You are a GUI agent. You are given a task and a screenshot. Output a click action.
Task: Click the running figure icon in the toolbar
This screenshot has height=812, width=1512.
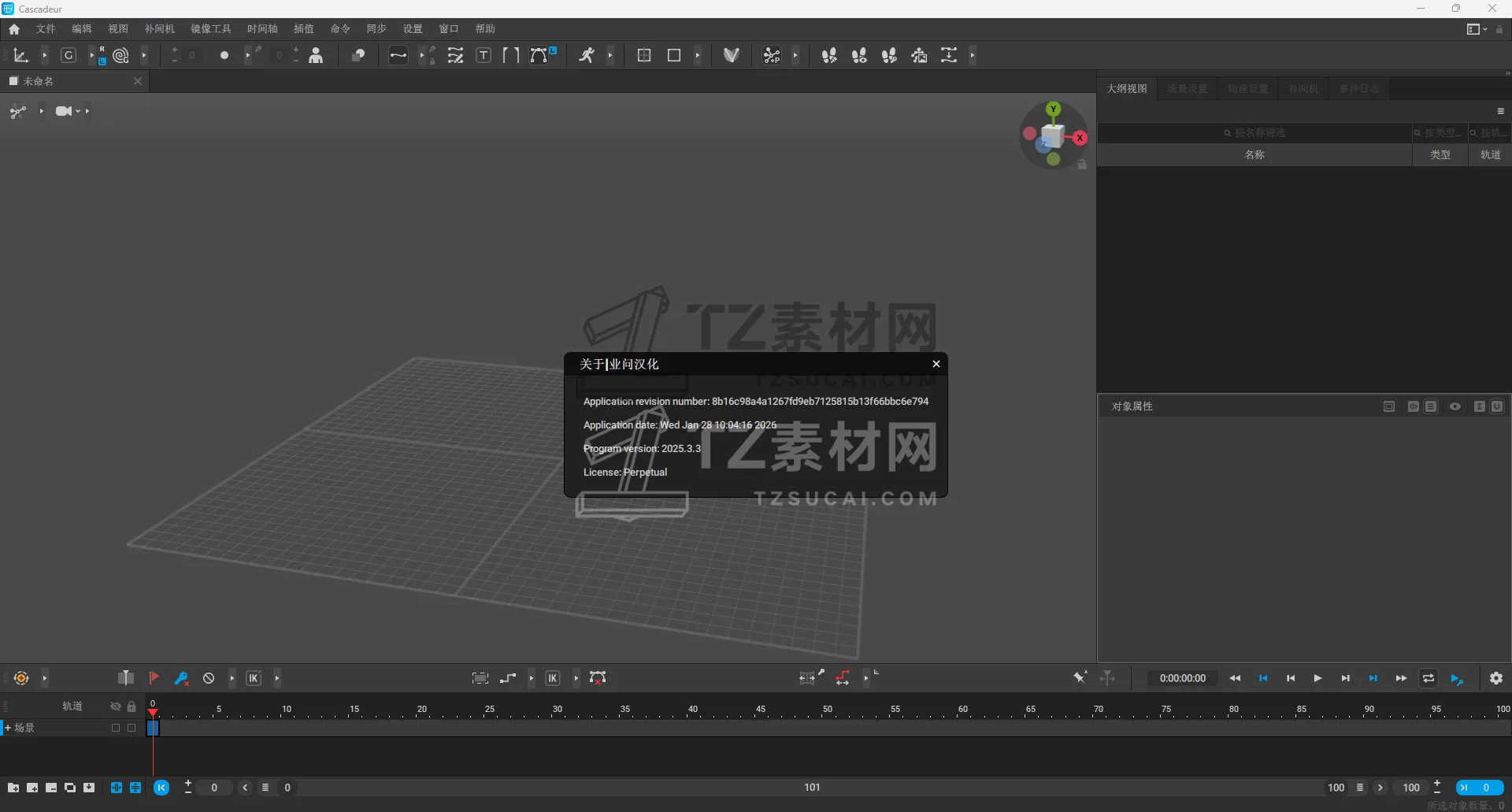pyautogui.click(x=587, y=55)
